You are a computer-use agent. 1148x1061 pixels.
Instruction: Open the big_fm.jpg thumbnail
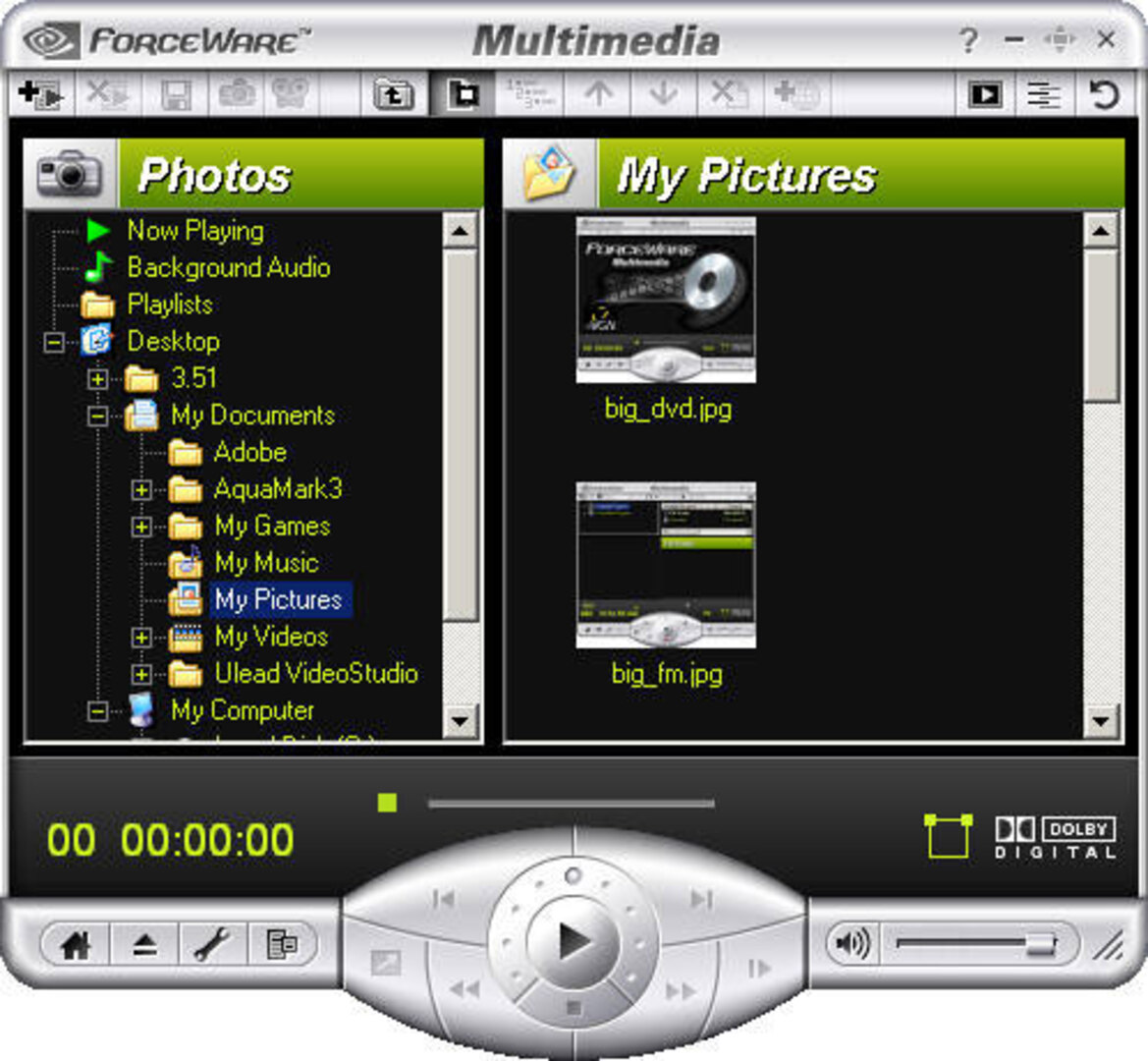tap(666, 565)
